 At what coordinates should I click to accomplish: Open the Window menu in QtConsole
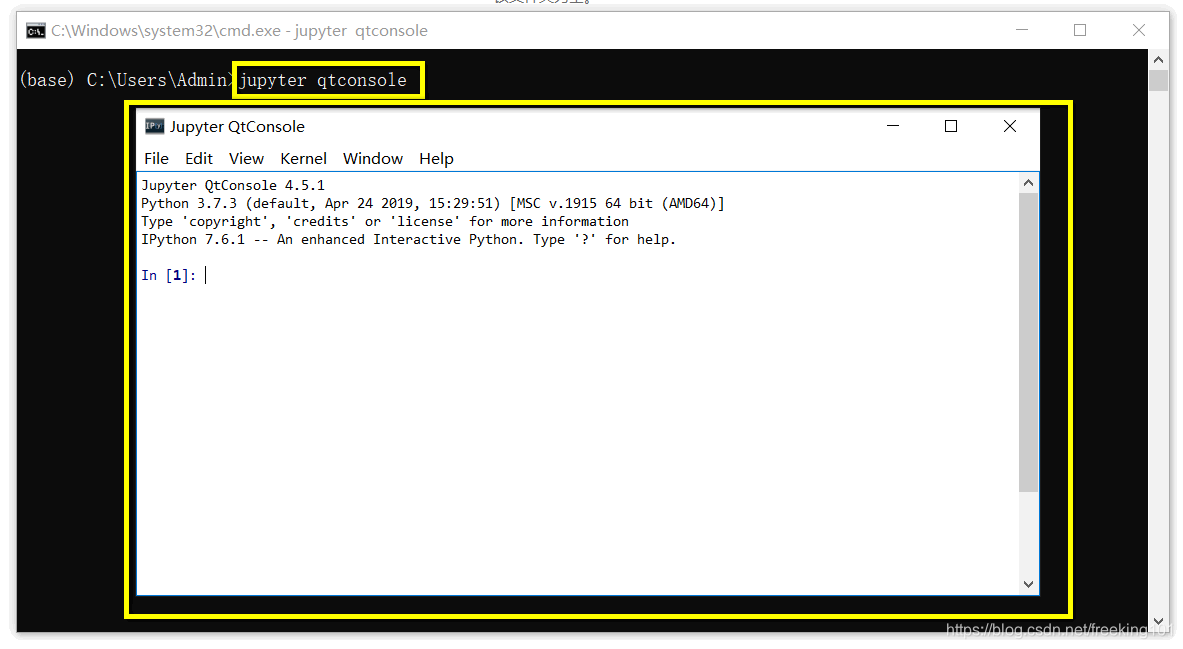coord(373,158)
